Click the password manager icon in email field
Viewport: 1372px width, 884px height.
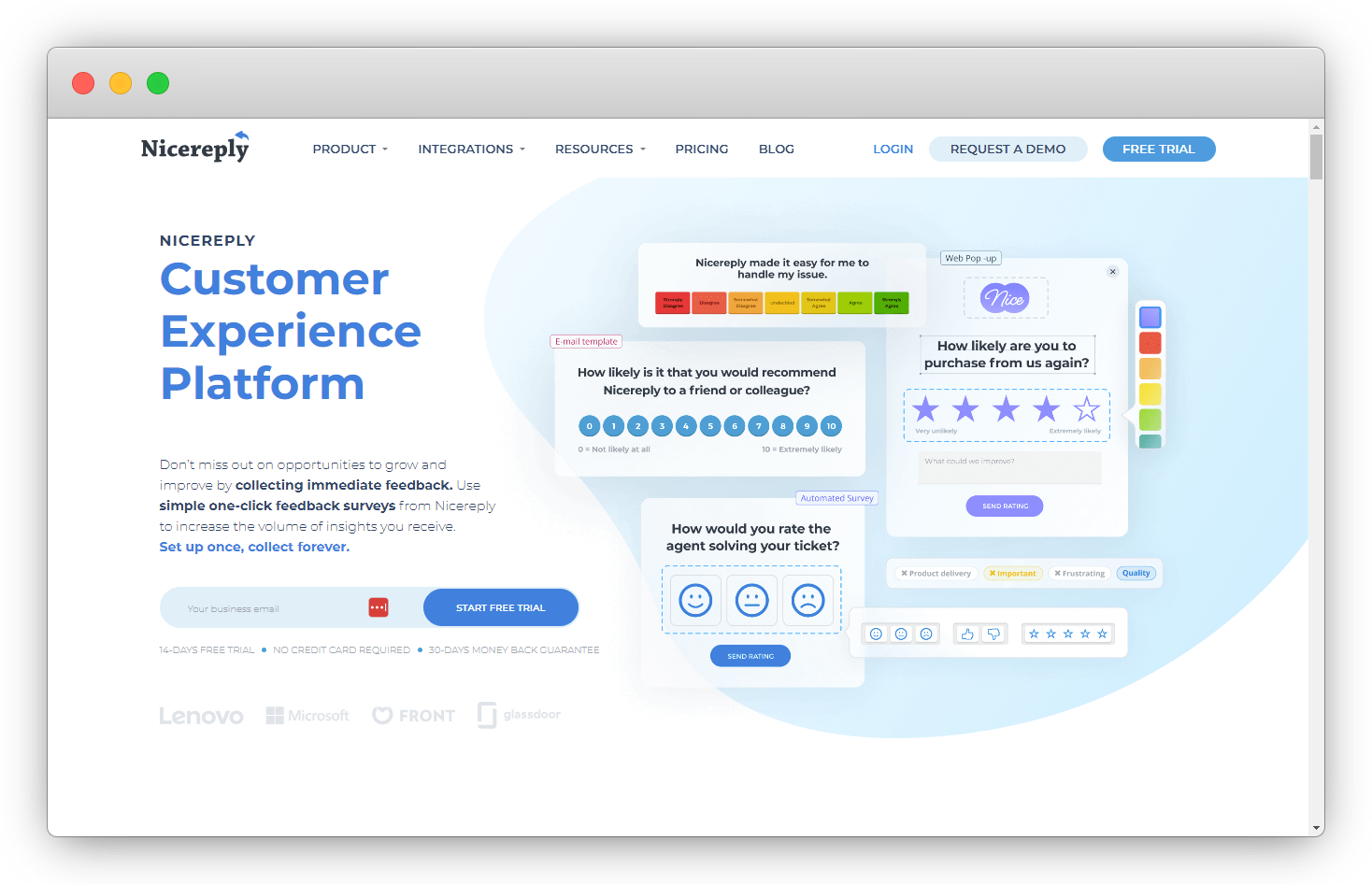(379, 607)
